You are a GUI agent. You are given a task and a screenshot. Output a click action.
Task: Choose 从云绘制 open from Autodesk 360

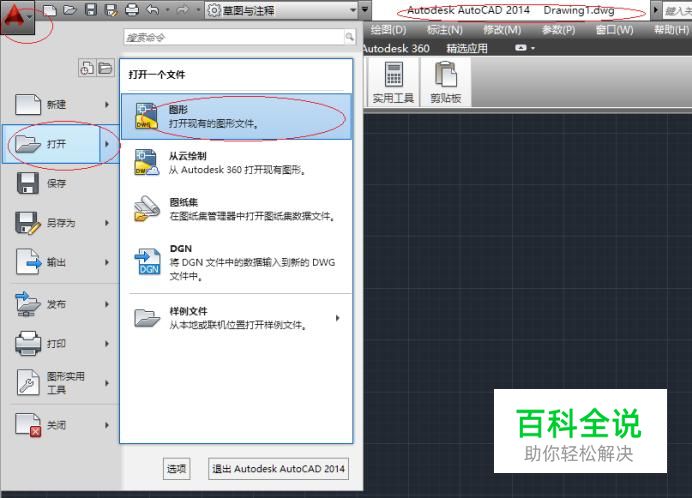click(236, 163)
